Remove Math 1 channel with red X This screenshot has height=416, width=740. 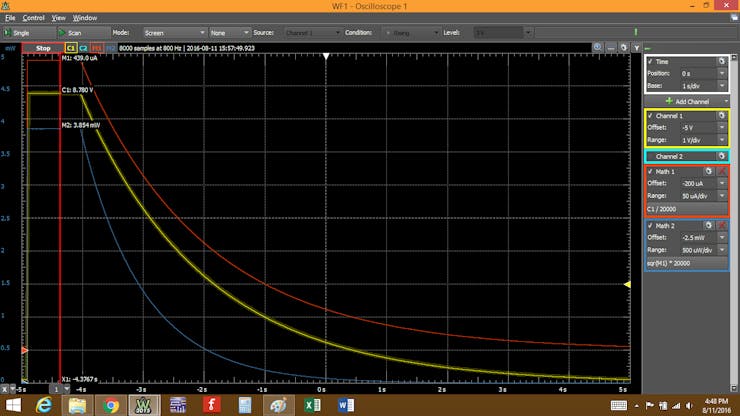pyautogui.click(x=722, y=171)
